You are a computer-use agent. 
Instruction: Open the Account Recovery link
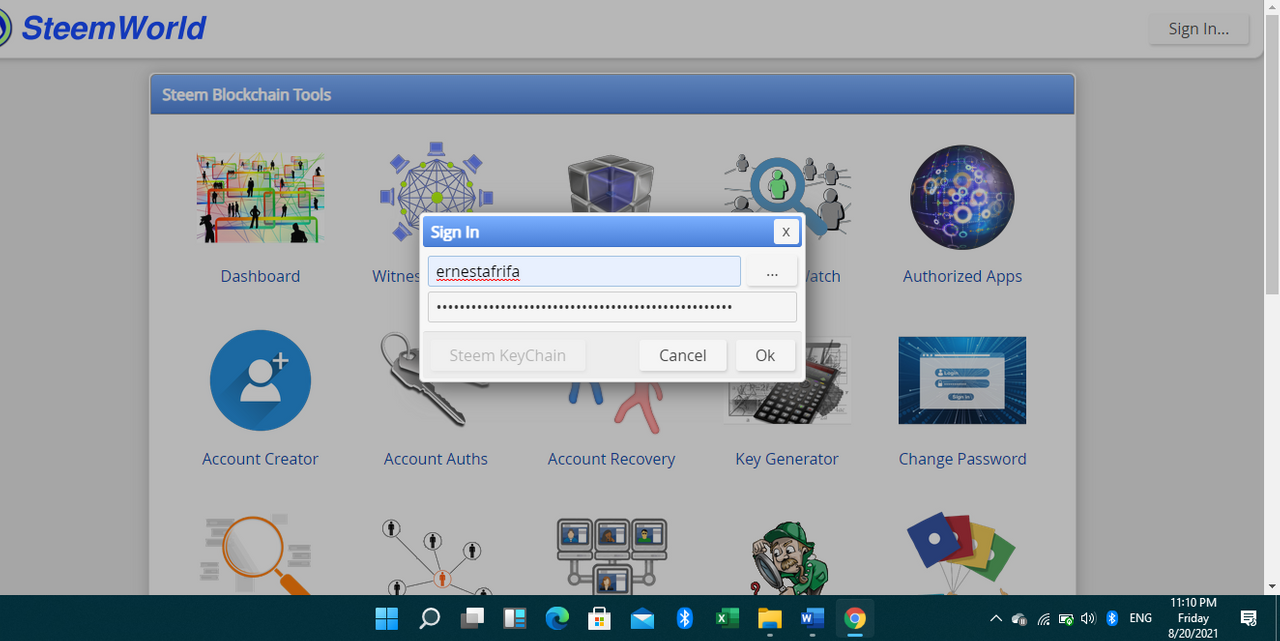click(x=611, y=459)
